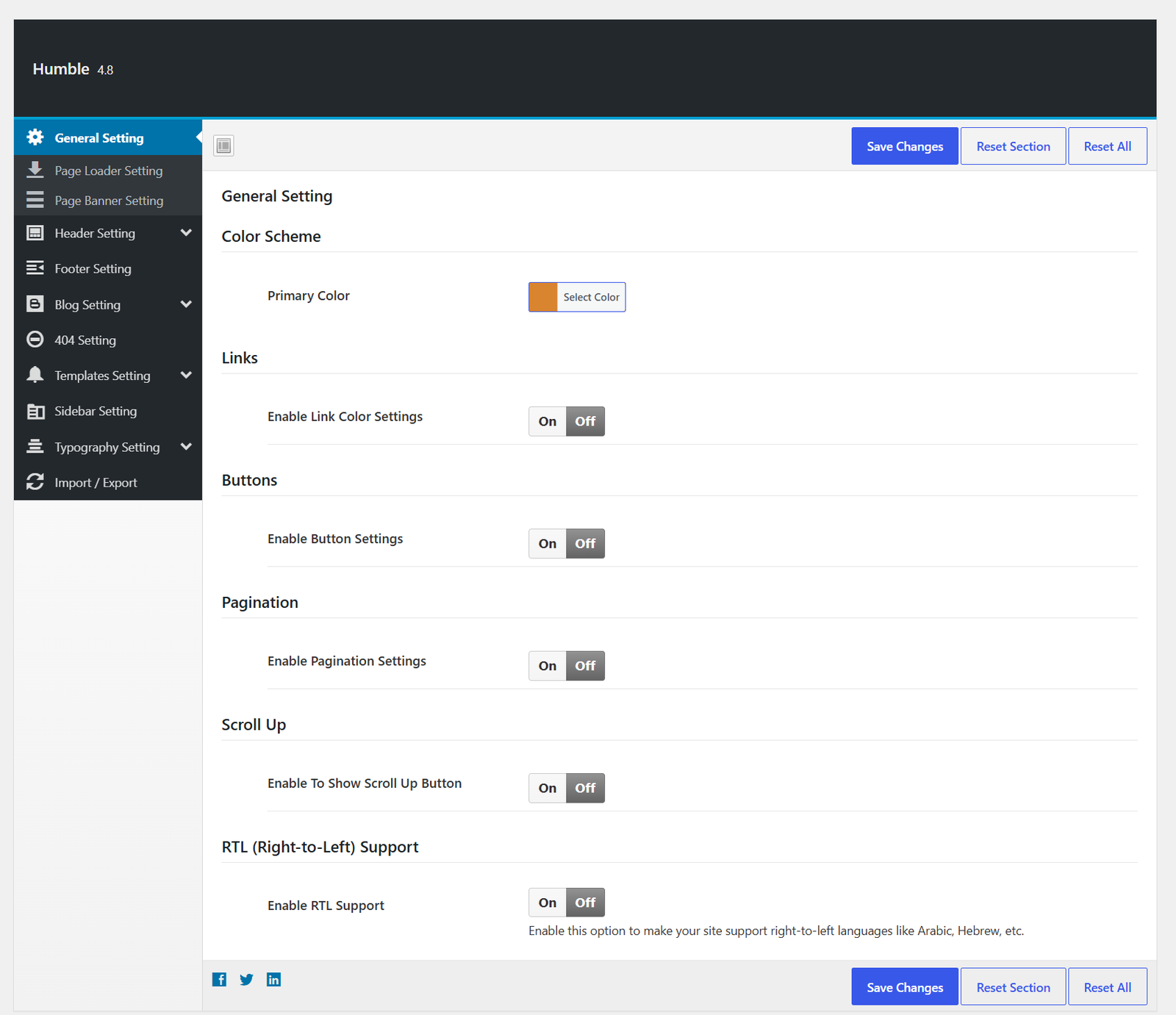
Task: Click the orange Primary Color swatch
Action: [x=543, y=297]
